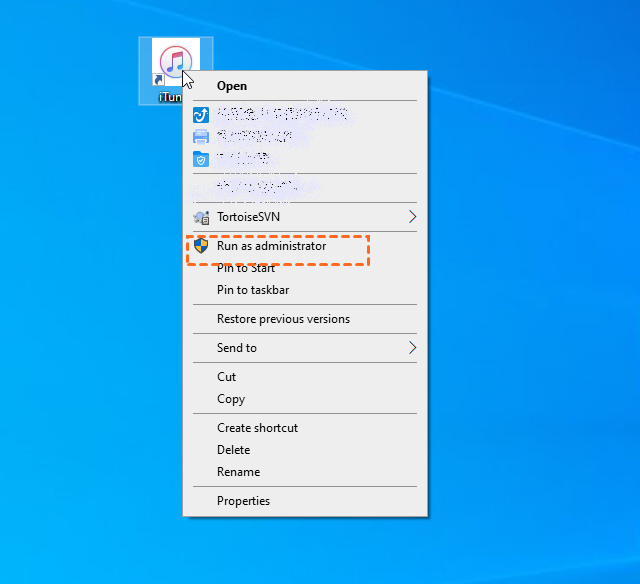
Task: Click Restore previous versions
Action: click(283, 319)
